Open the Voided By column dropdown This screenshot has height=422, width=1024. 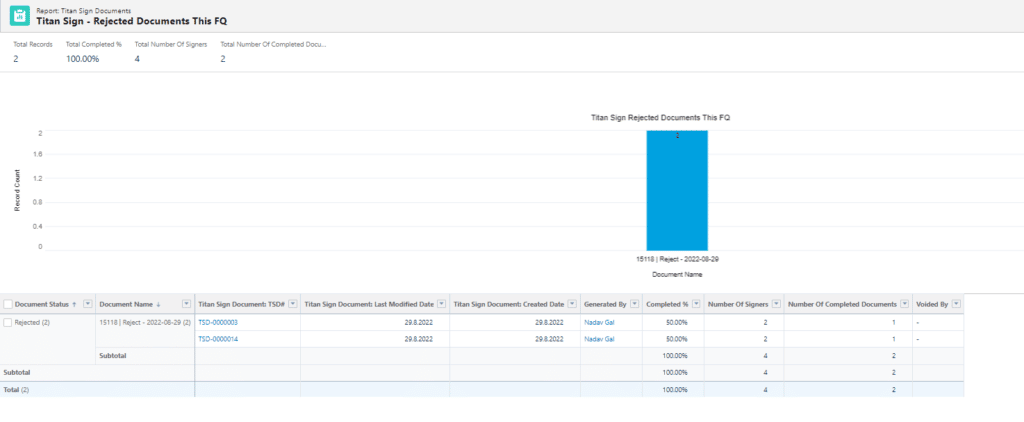(x=956, y=303)
